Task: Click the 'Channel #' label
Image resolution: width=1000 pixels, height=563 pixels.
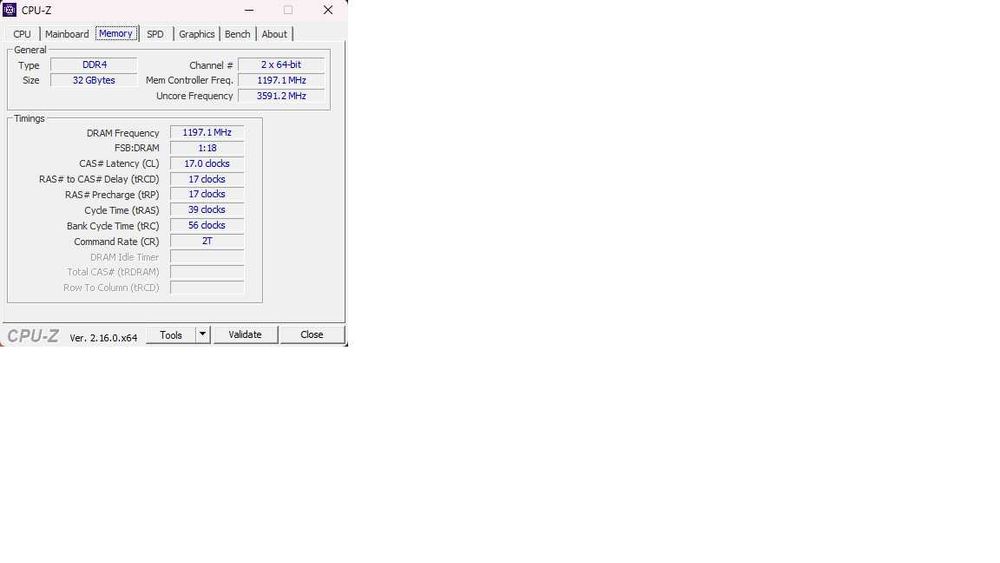Action: pyautogui.click(x=211, y=65)
